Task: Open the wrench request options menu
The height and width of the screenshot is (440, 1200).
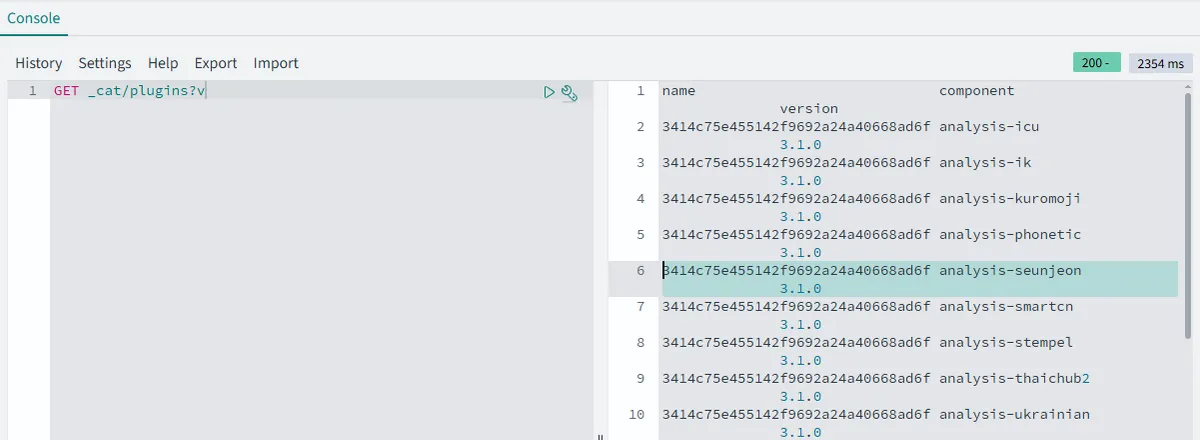Action: click(570, 93)
